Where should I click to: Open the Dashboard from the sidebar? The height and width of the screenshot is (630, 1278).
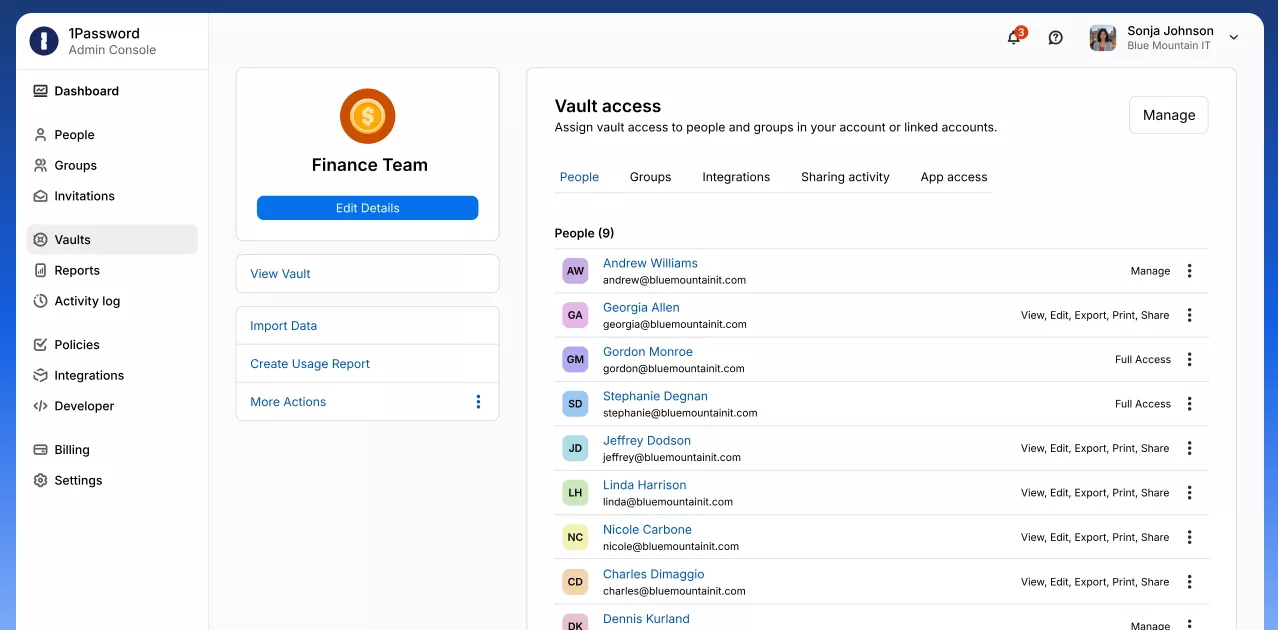86,91
